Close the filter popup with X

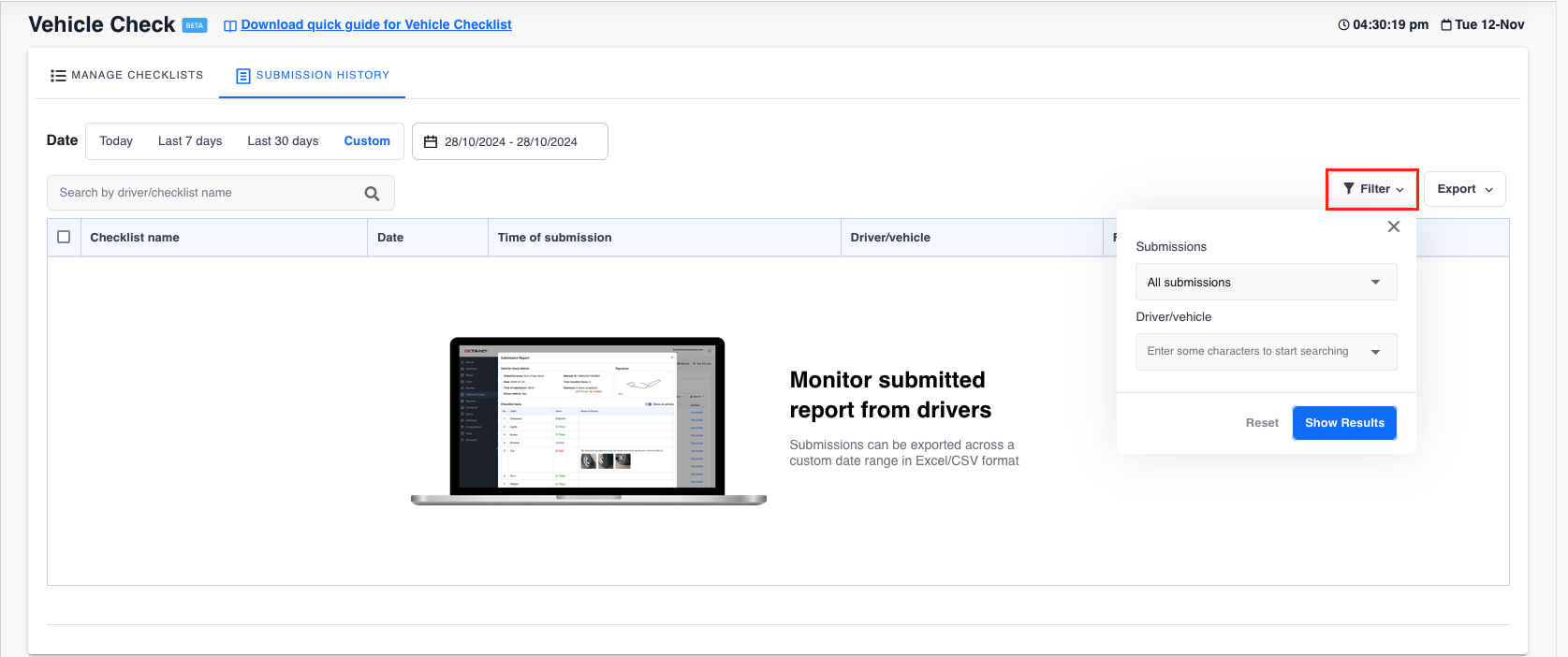point(1393,226)
